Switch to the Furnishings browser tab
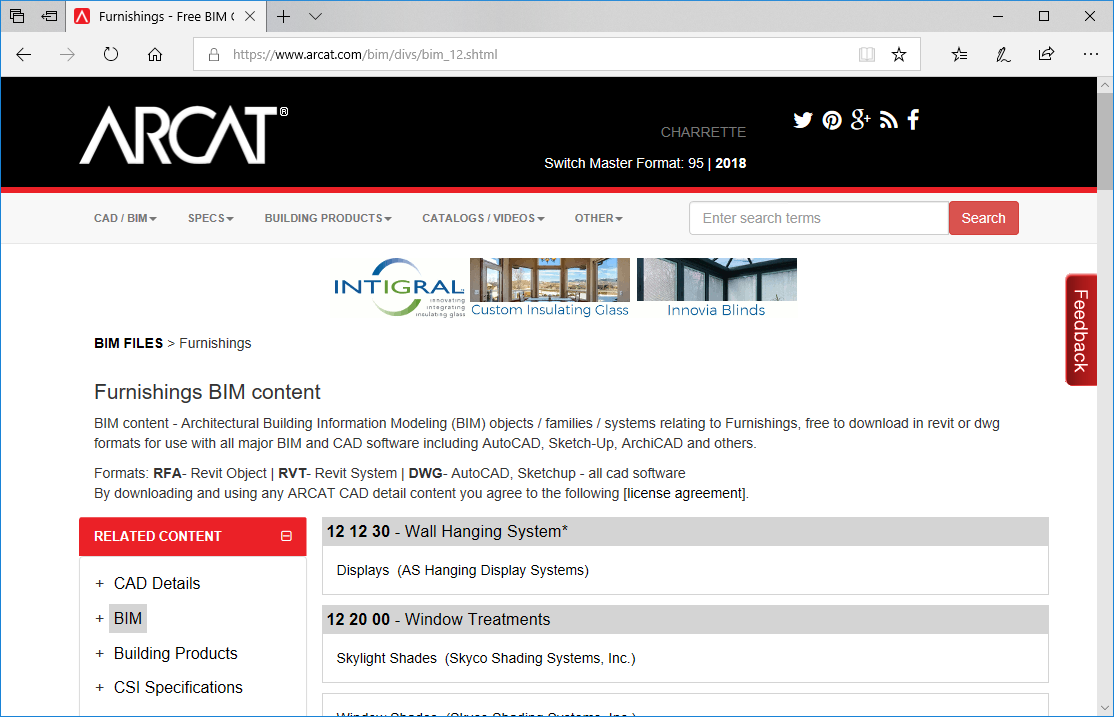 pyautogui.click(x=160, y=16)
